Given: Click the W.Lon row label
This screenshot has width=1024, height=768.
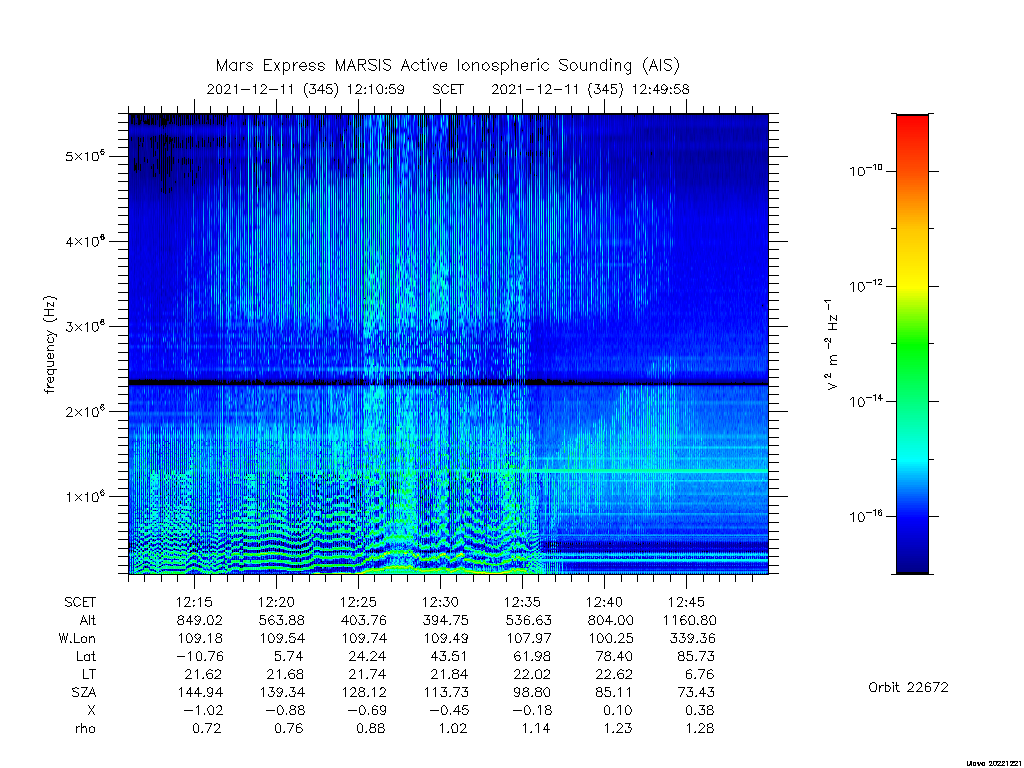Looking at the screenshot, I should coord(76,638).
